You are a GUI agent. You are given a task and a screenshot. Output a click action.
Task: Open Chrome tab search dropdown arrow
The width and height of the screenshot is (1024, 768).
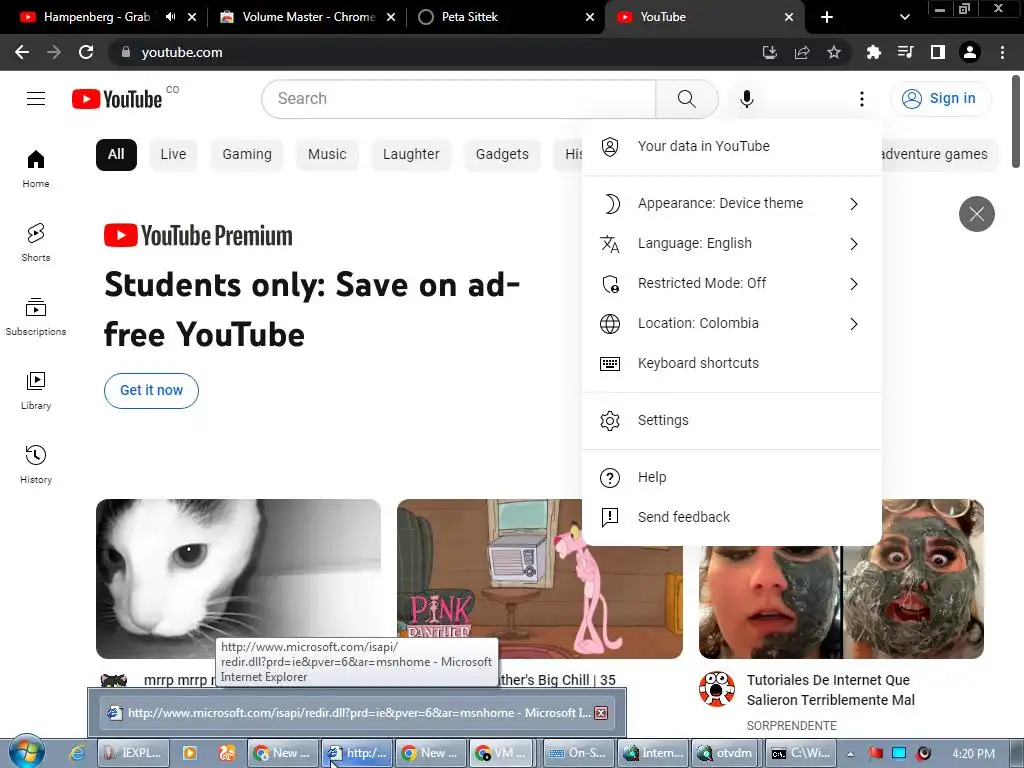[904, 17]
